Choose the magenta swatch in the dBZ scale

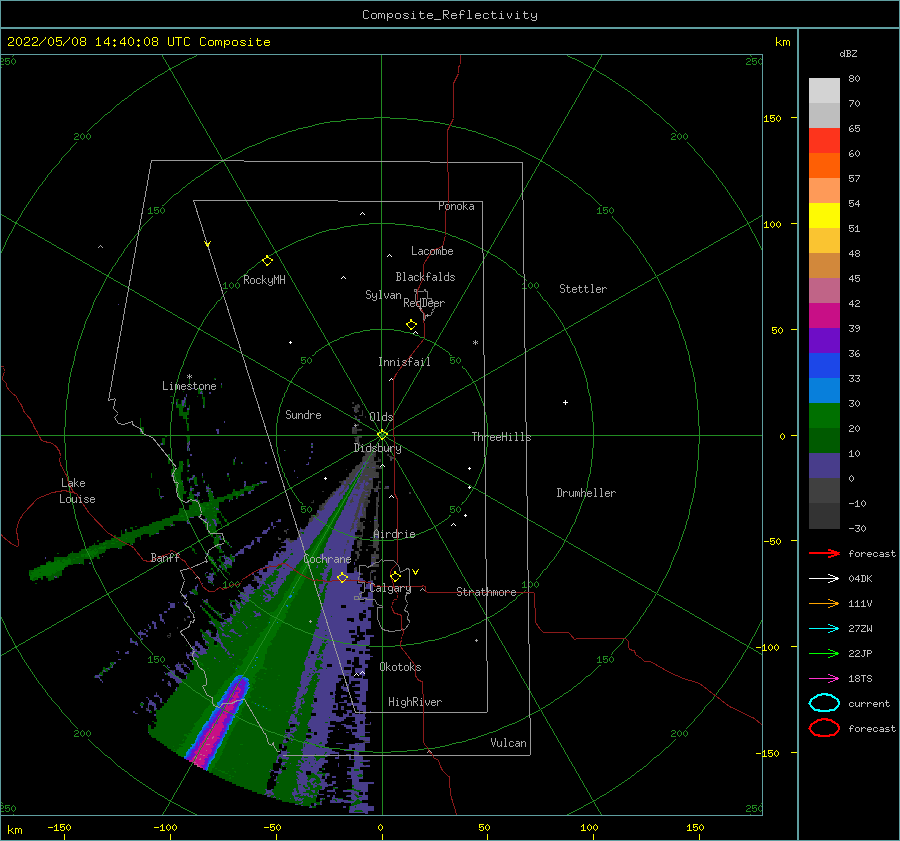(824, 315)
